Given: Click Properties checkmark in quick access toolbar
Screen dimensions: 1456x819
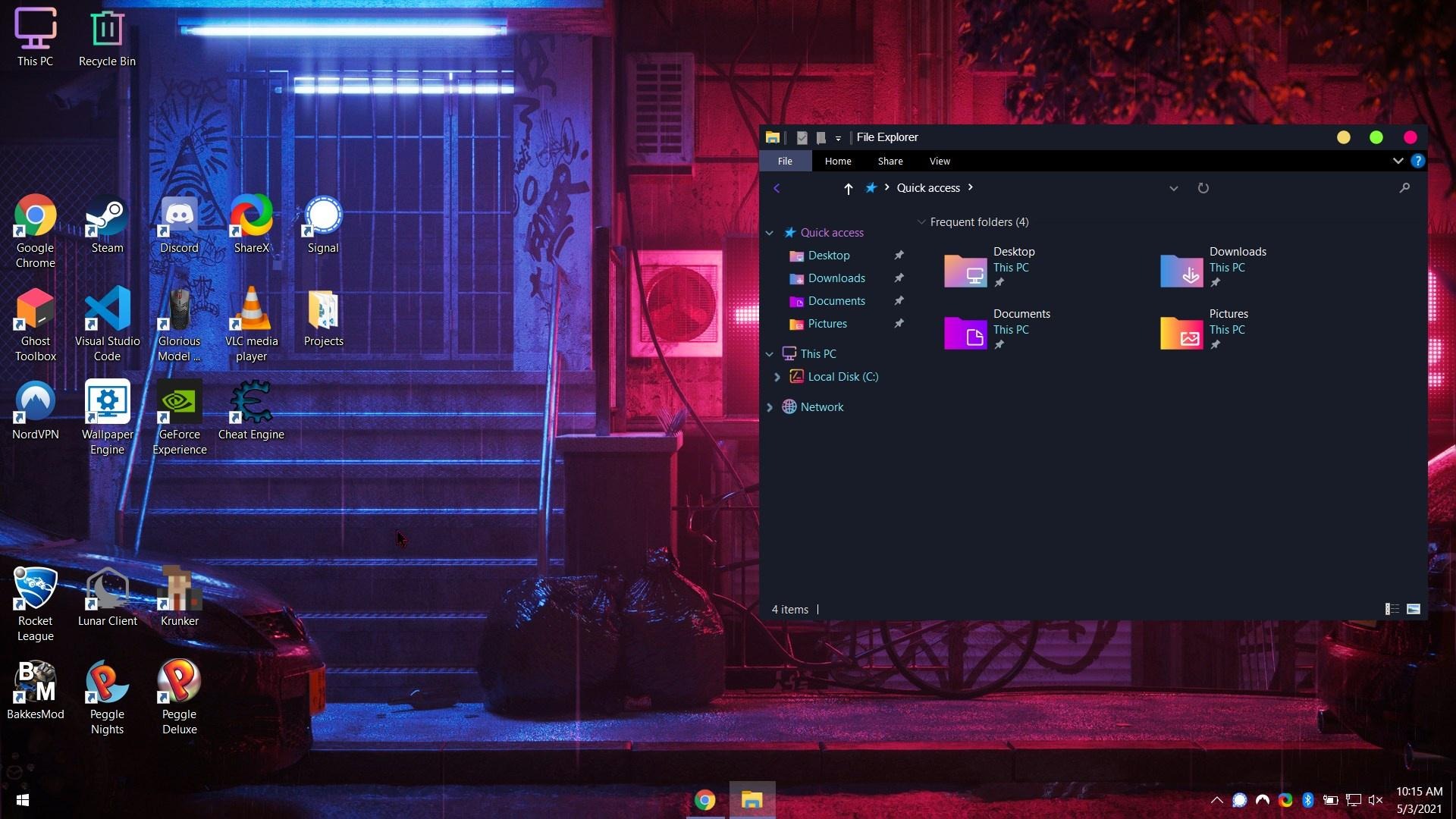Looking at the screenshot, I should [x=802, y=137].
